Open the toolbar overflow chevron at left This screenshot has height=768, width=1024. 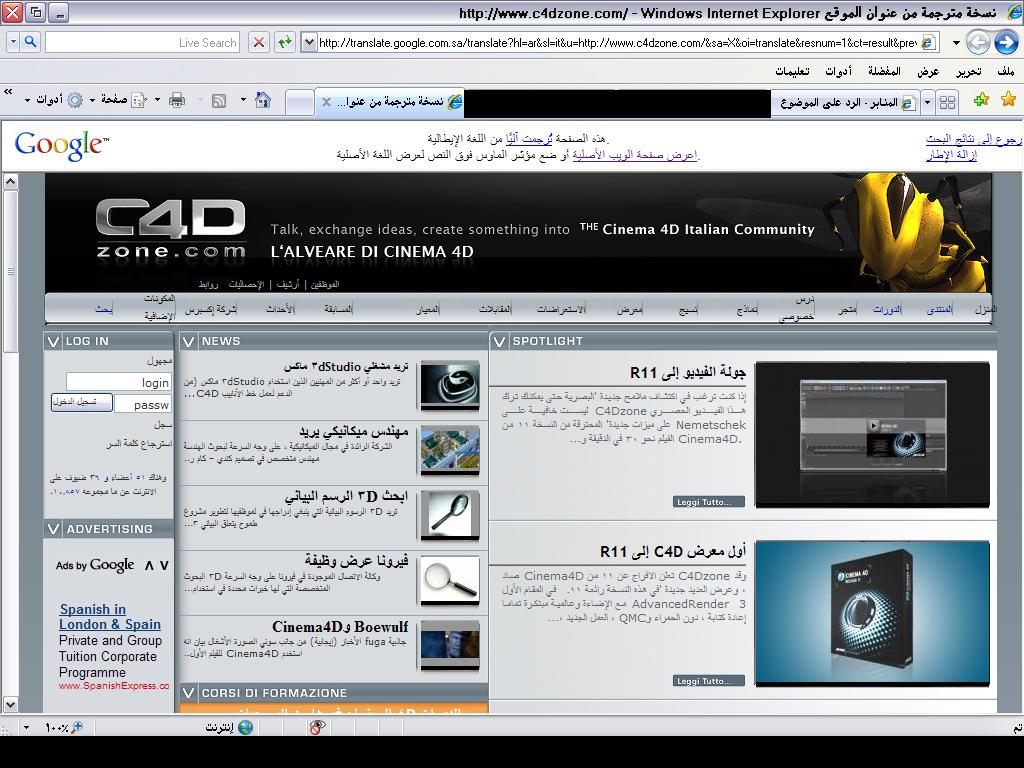(x=8, y=92)
